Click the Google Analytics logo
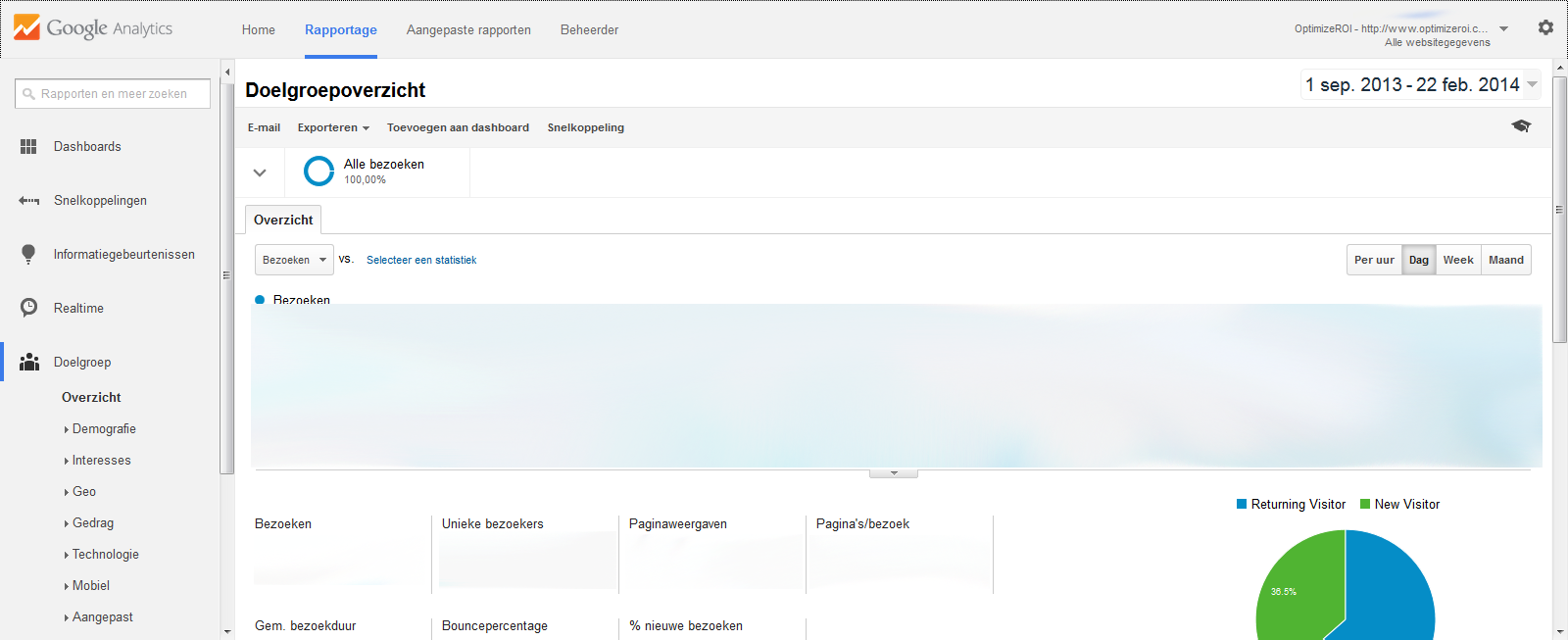This screenshot has height=640, width=1568. pyautogui.click(x=93, y=28)
